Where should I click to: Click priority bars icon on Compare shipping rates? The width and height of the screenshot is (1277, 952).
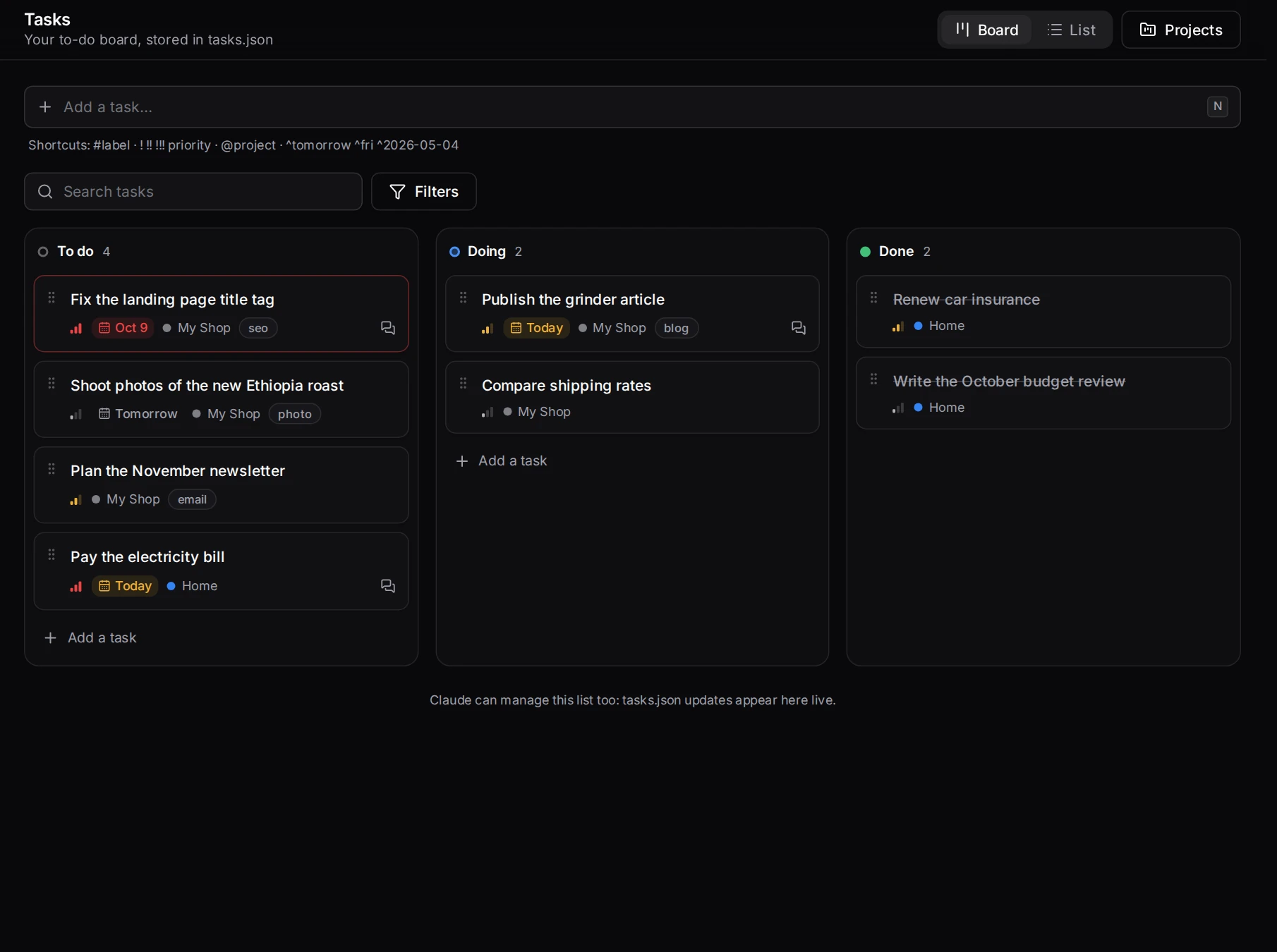point(488,413)
